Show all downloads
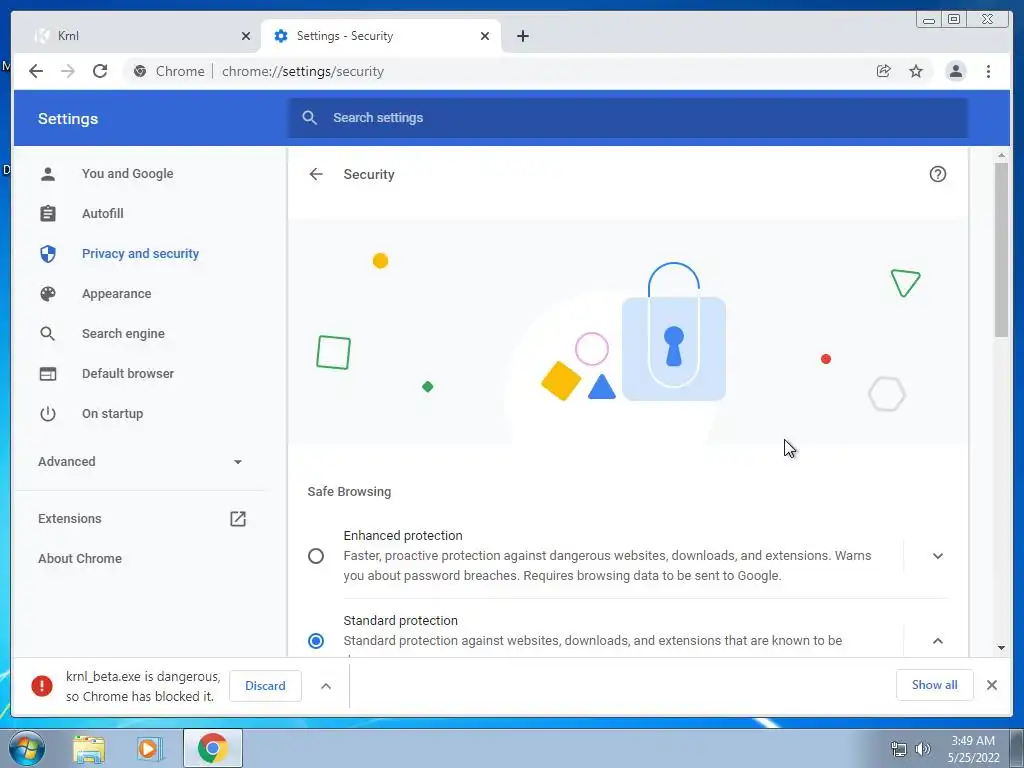 pyautogui.click(x=935, y=685)
